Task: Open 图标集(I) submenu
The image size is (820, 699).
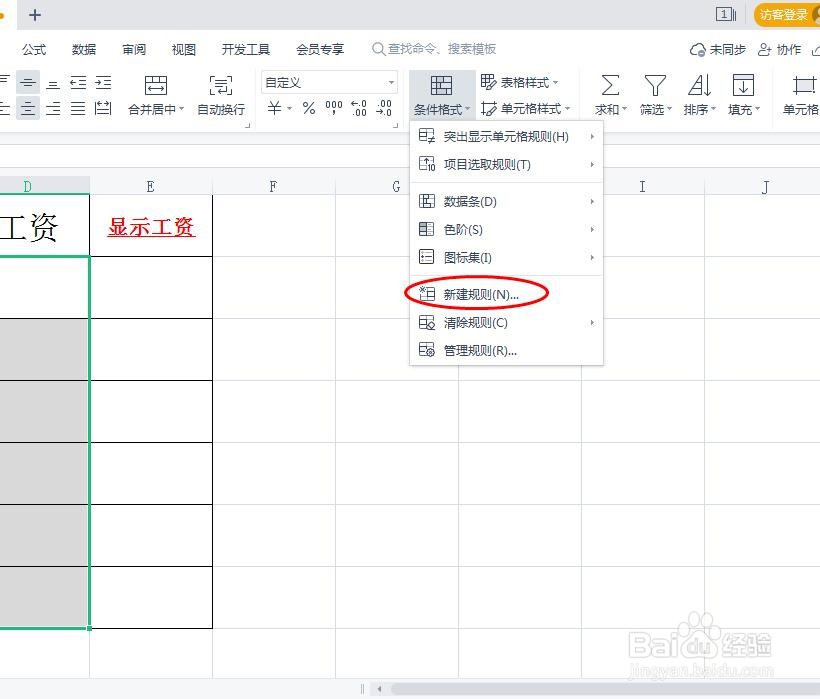Action: tap(506, 257)
